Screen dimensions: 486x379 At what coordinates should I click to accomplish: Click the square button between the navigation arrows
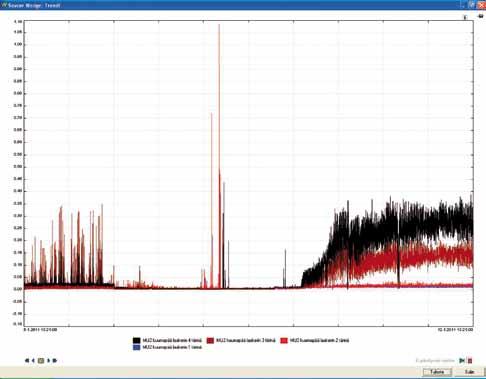coord(41,360)
